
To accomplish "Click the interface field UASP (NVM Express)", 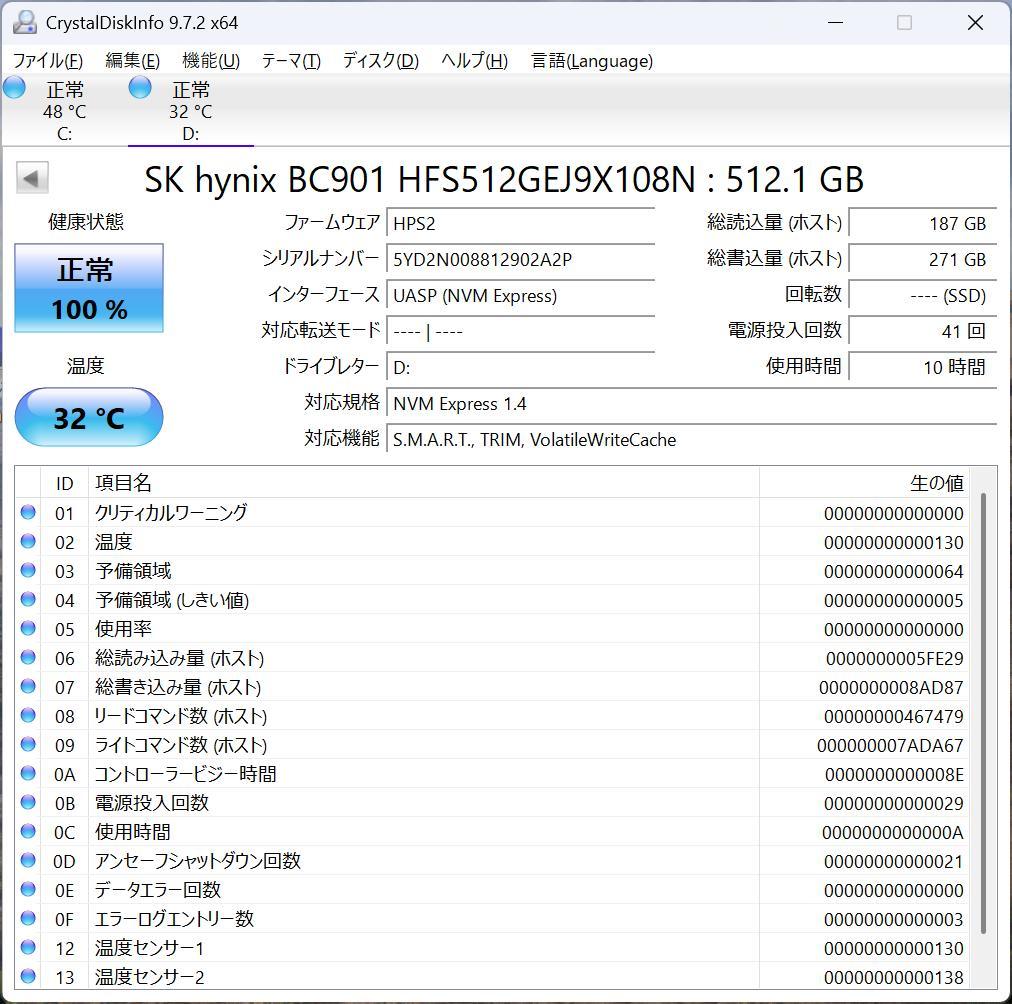I will [521, 296].
